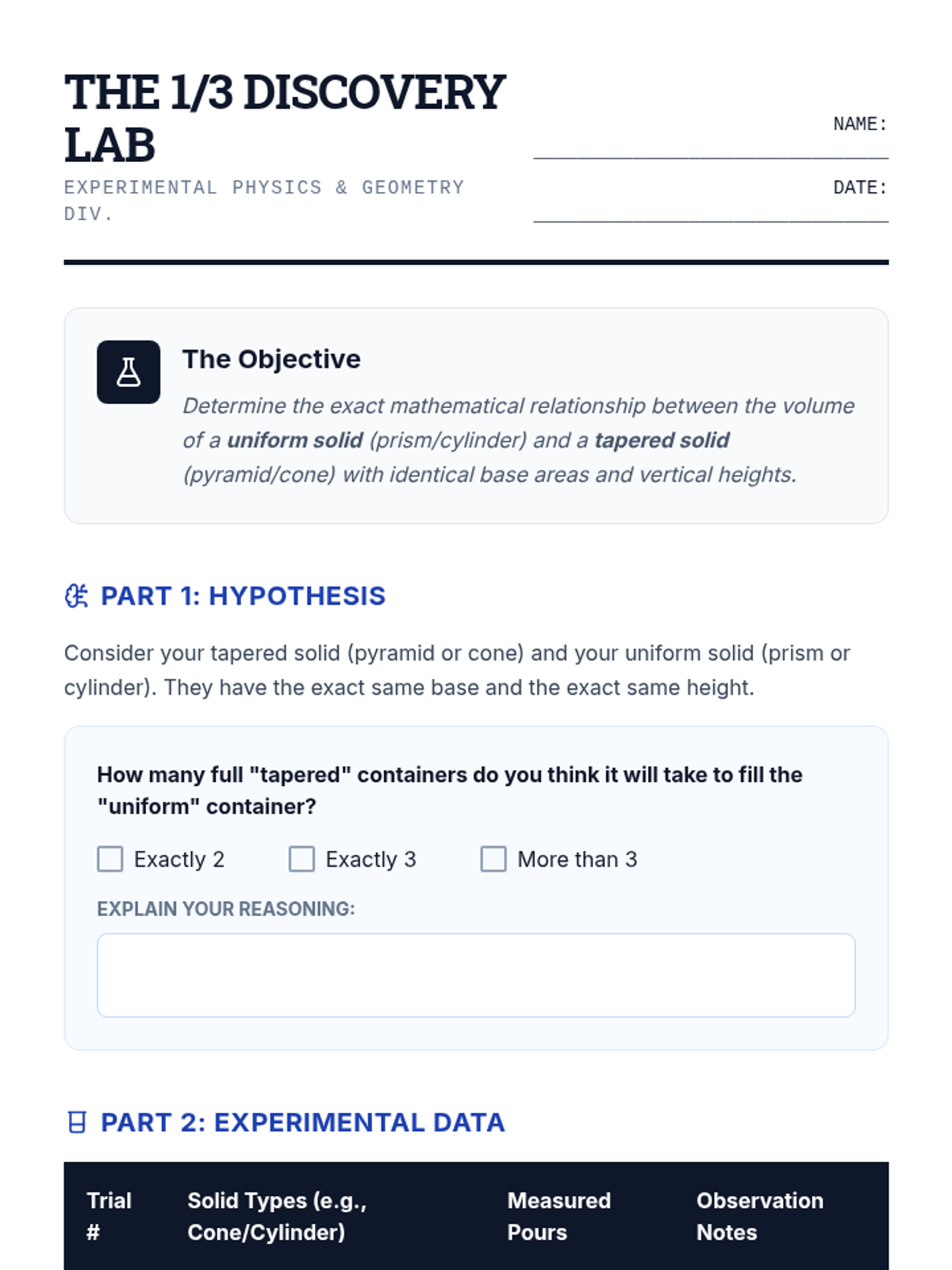952x1270 pixels.
Task: Click the brain icon next to Part 1 Hypothesis
Action: (76, 596)
